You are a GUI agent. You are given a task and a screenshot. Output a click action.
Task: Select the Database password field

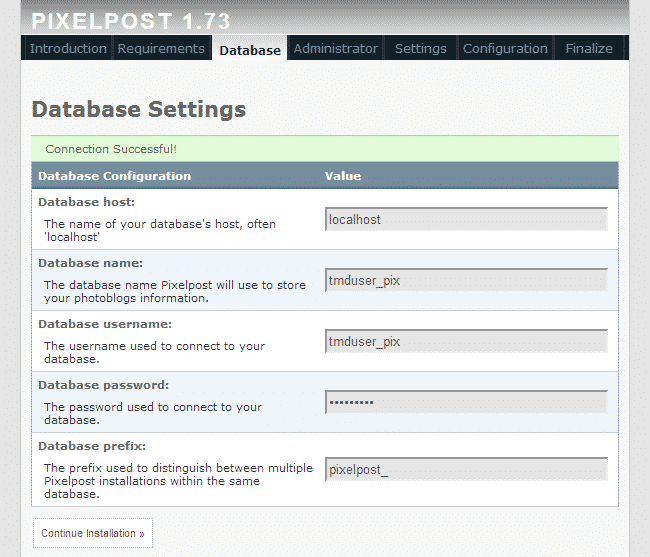tap(466, 402)
